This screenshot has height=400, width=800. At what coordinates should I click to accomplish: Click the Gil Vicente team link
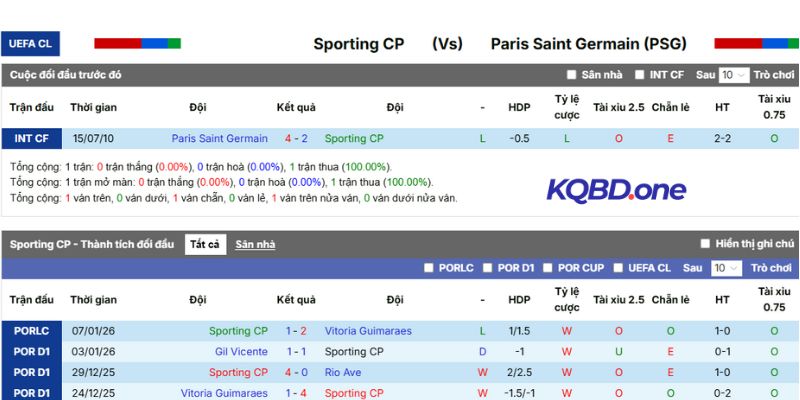pos(241,352)
